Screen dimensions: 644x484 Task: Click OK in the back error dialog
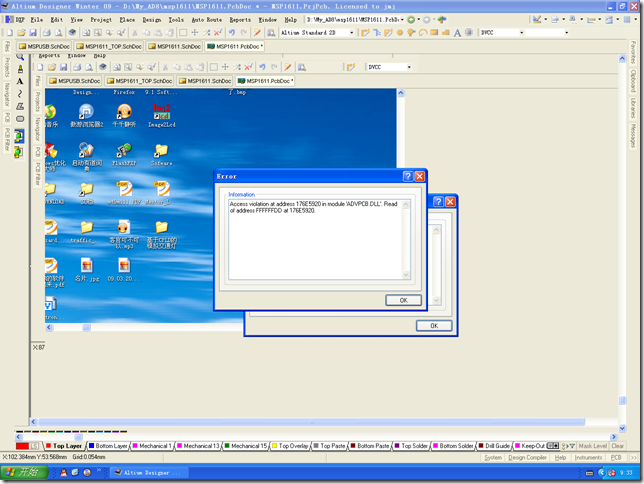434,326
